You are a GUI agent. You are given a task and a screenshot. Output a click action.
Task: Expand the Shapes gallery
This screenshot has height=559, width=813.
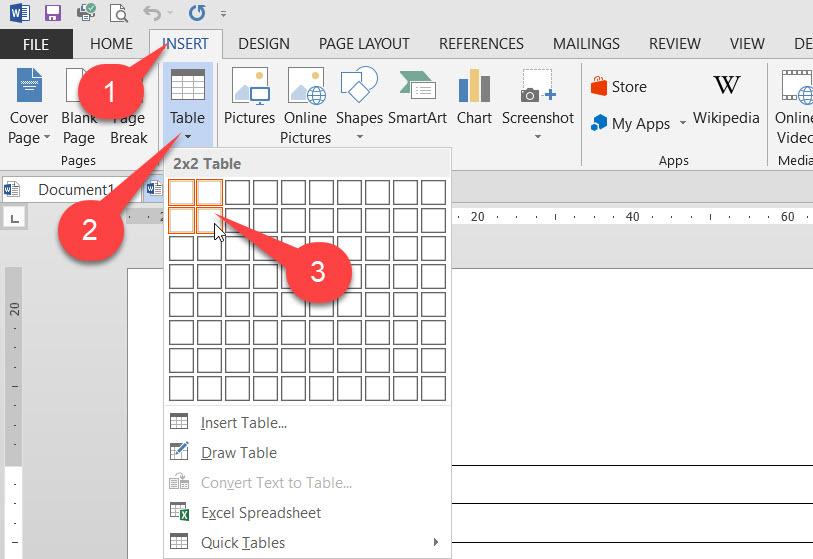coord(359,106)
